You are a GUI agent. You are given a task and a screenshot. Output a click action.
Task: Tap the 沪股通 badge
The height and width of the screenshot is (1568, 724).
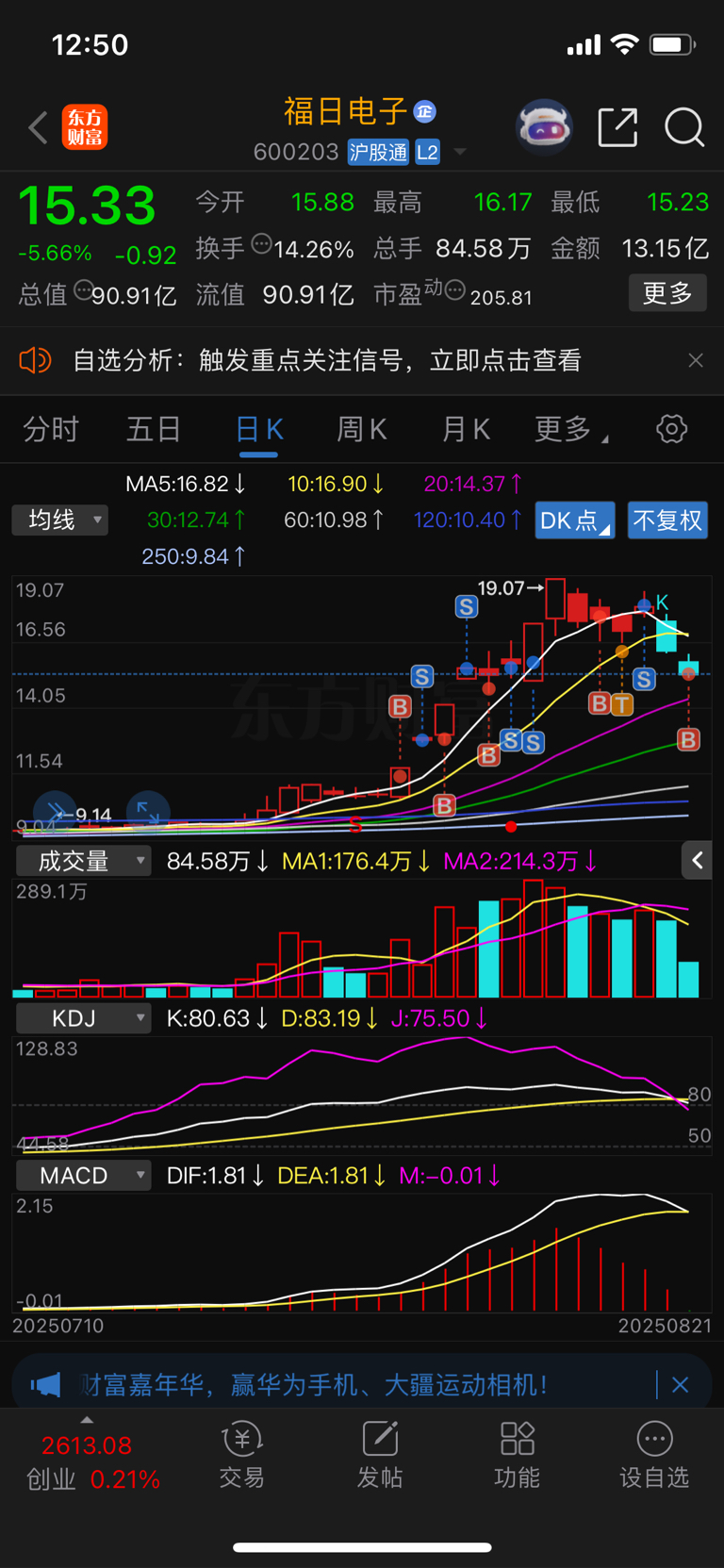[378, 152]
